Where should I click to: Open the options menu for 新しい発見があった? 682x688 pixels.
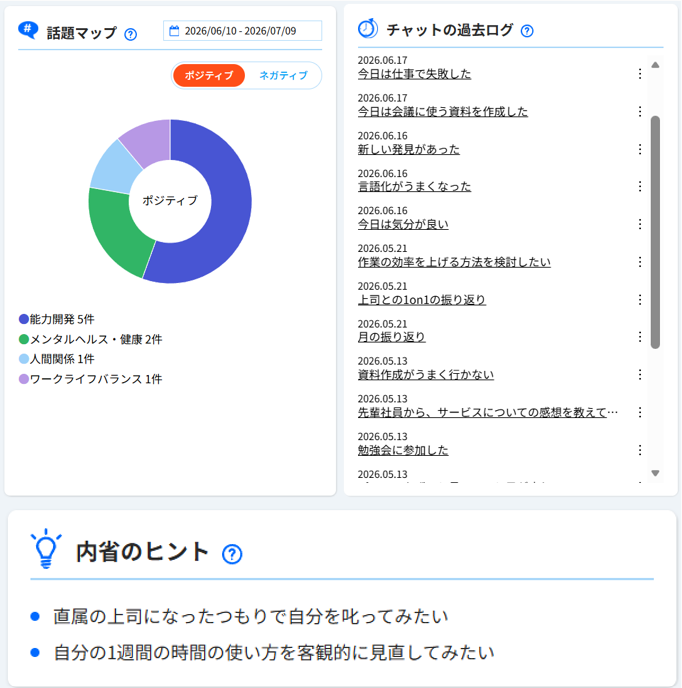640,149
